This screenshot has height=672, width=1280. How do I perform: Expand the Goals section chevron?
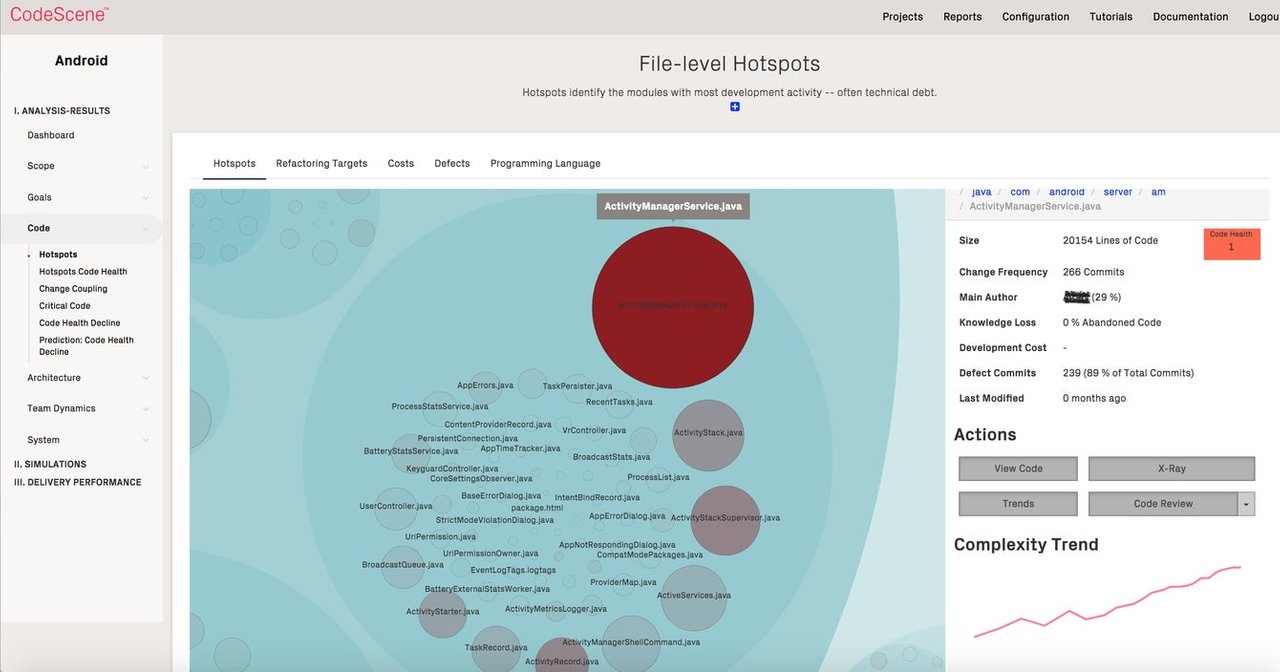[146, 198]
